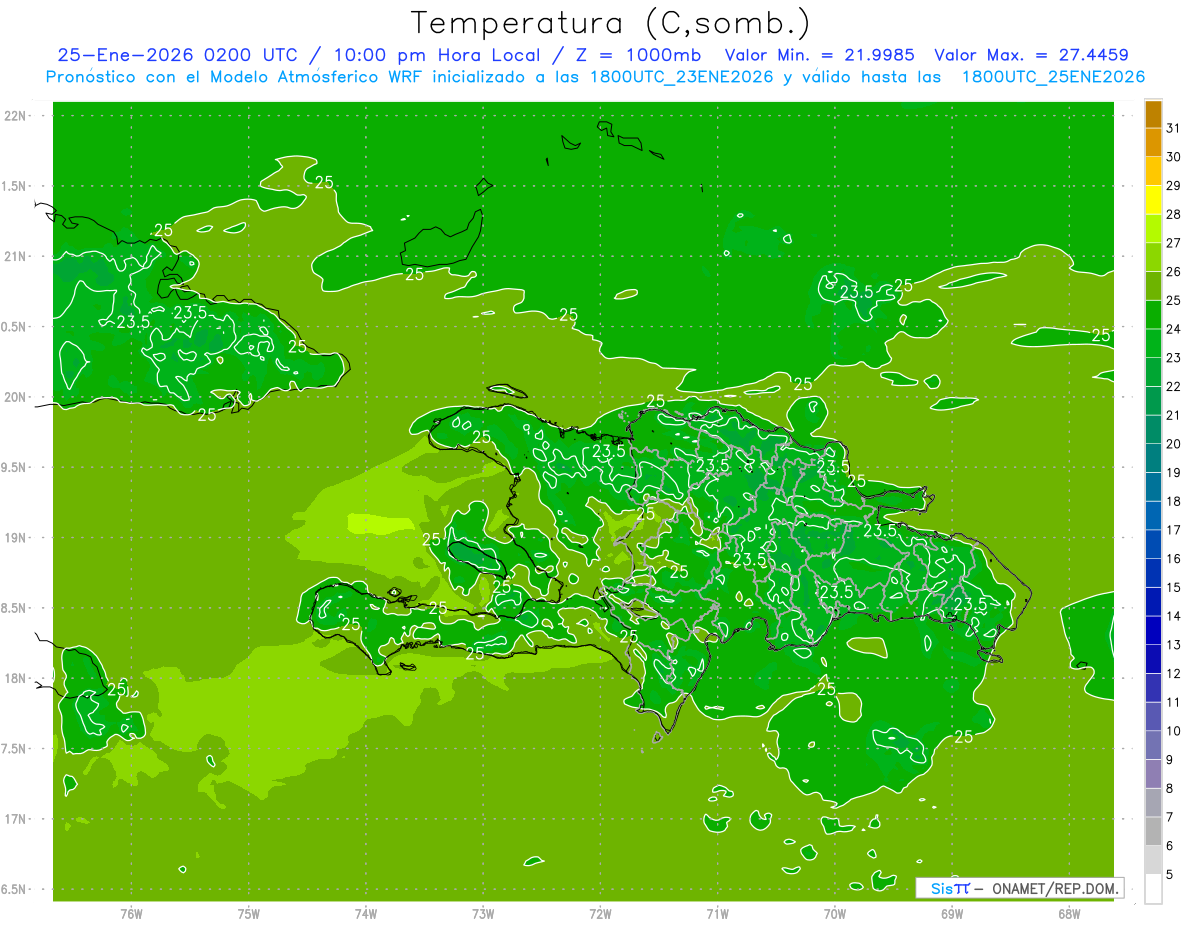
Task: Pick the teal legend swatch between 19 and 20
Action: [x=1154, y=459]
